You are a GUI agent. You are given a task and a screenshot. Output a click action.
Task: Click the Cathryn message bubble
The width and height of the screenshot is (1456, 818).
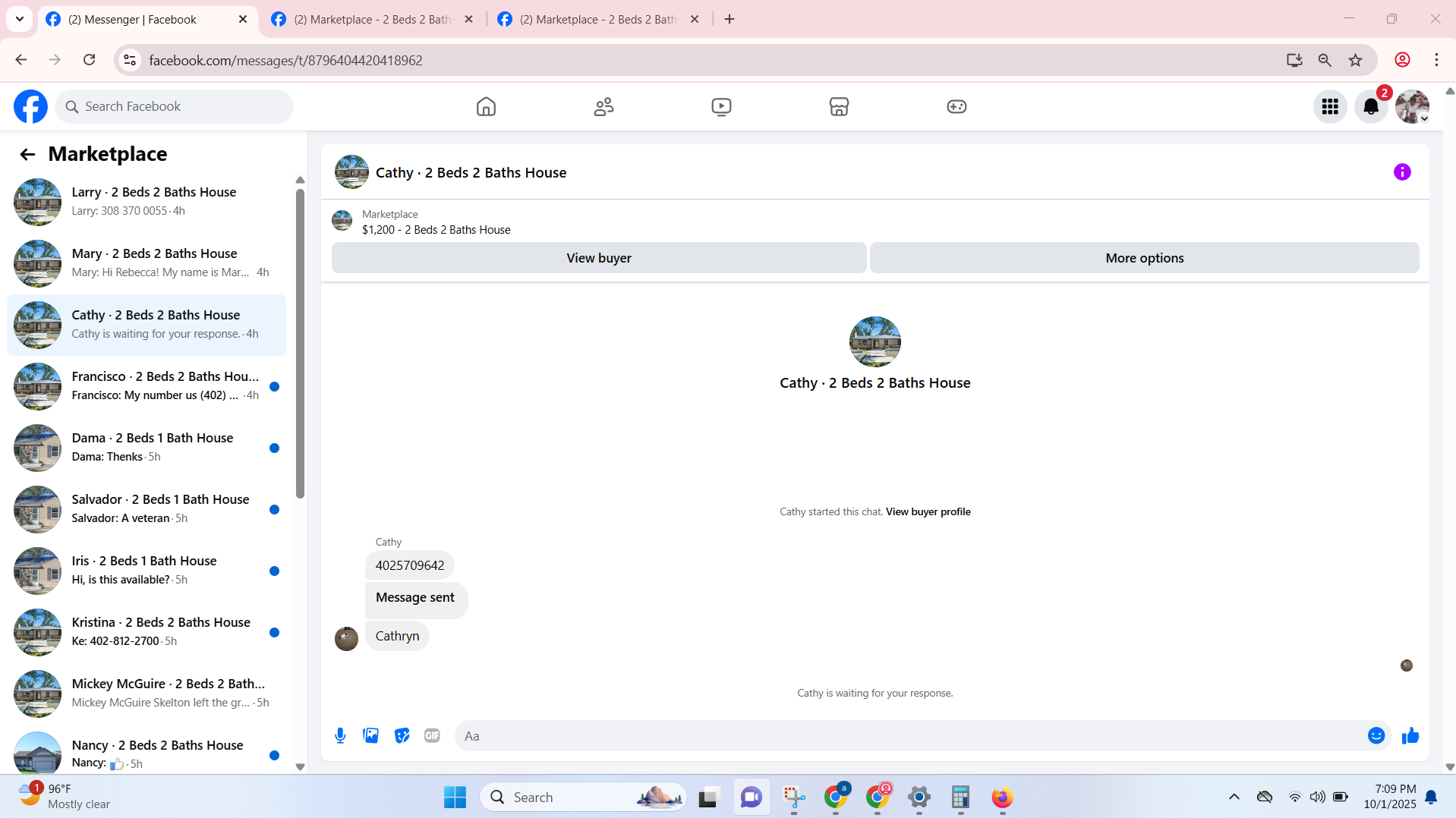[397, 636]
